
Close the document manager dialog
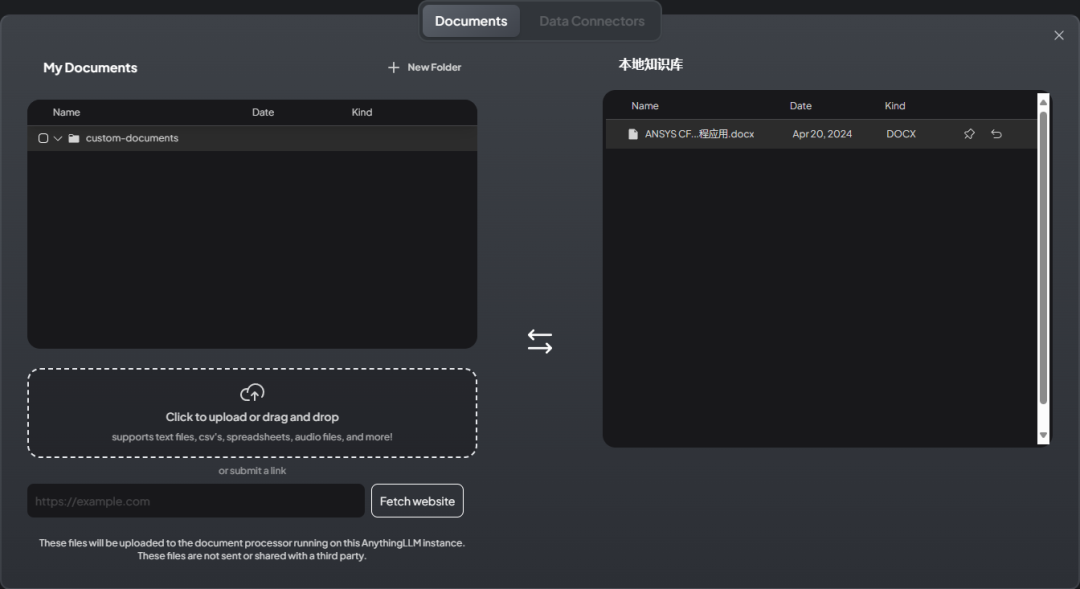[1059, 36]
